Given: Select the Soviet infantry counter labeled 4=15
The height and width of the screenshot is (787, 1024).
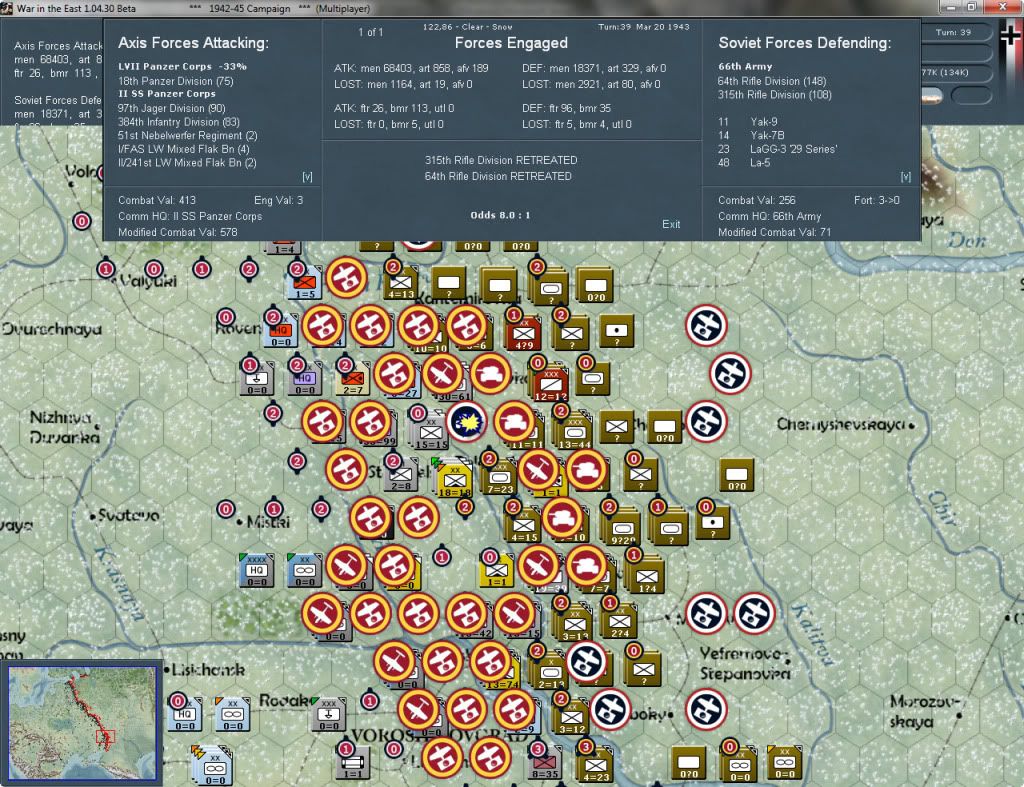Looking at the screenshot, I should click(524, 525).
